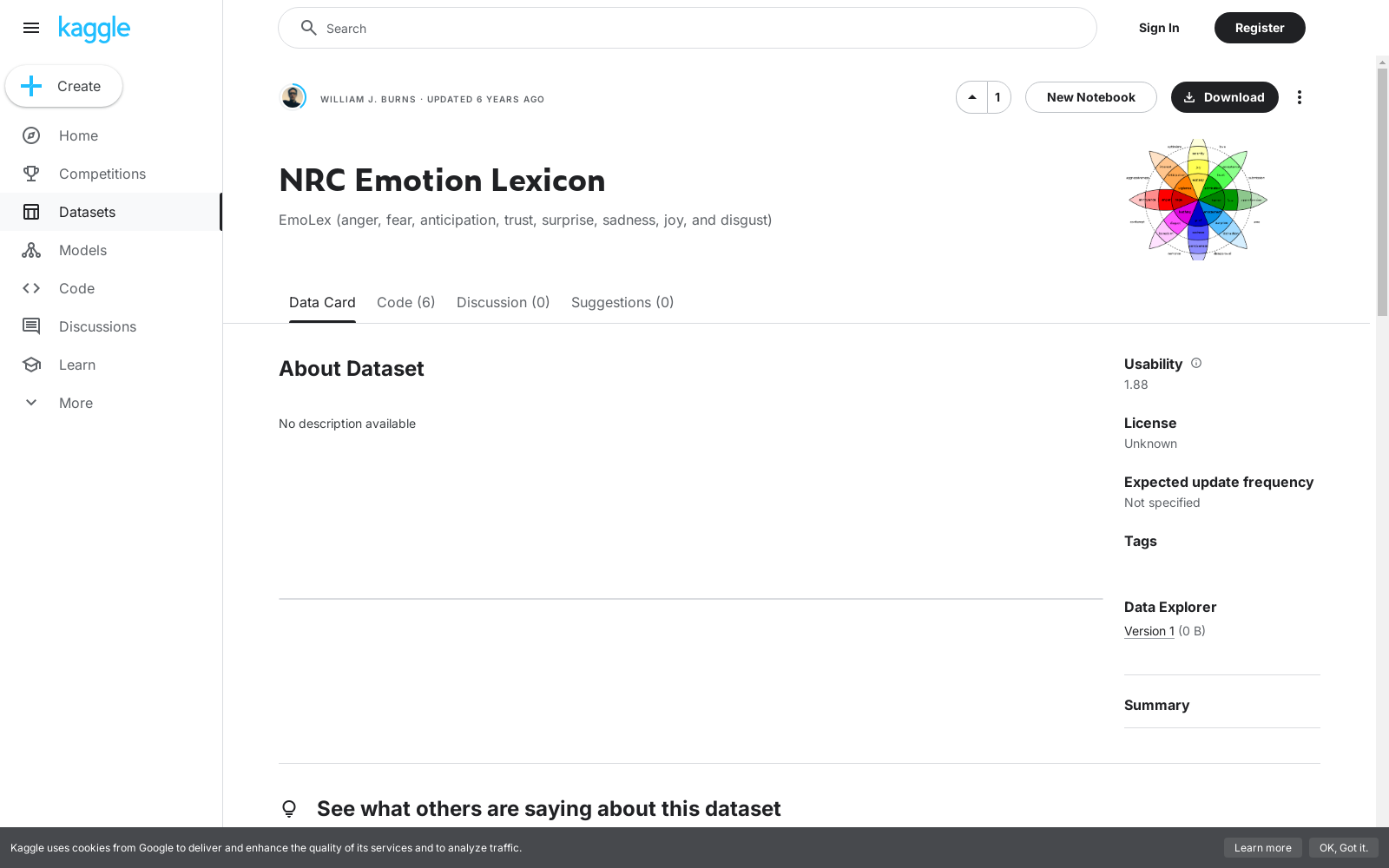Click the New Notebook button

tap(1091, 97)
